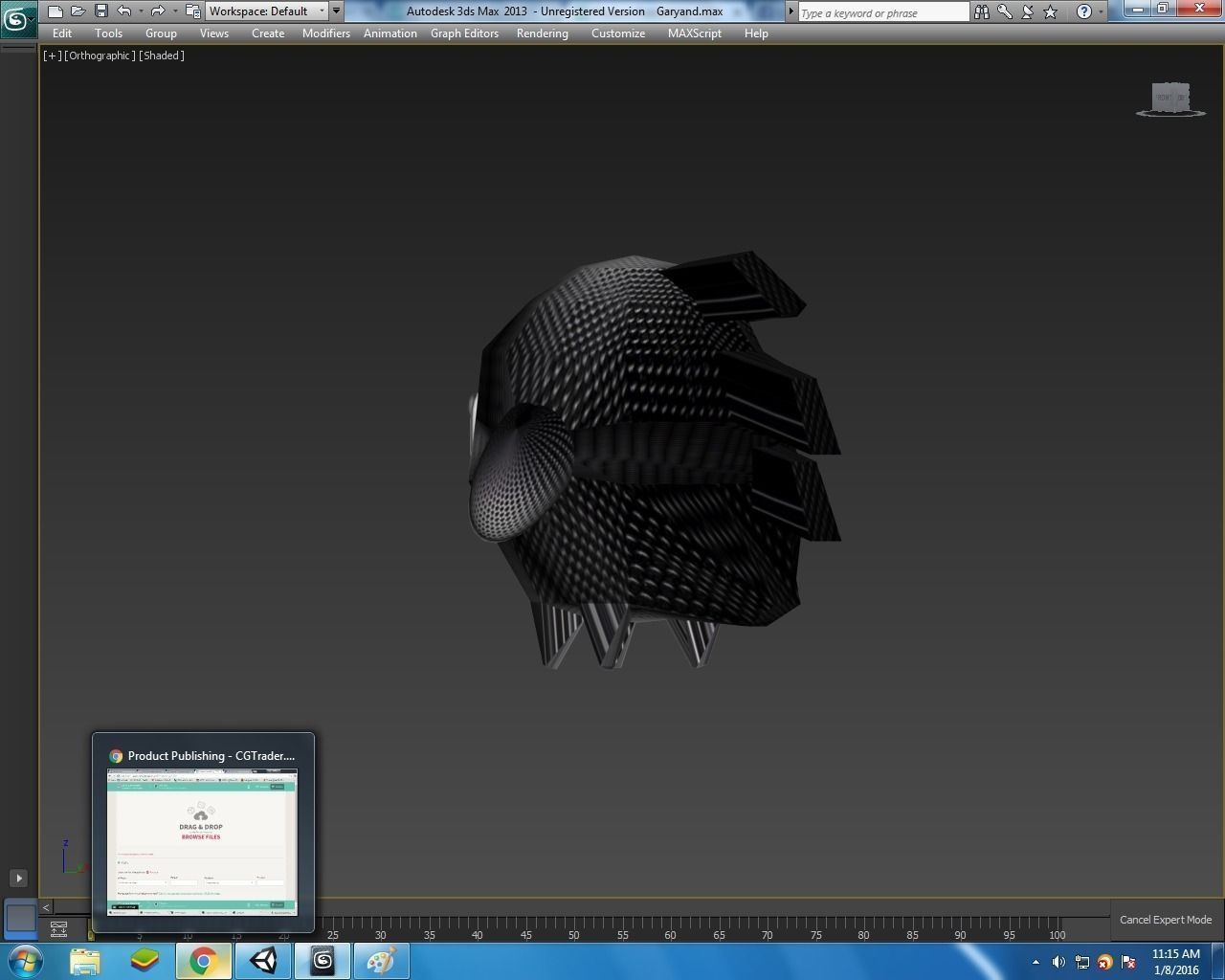Click the binoculars Search icon
The width and height of the screenshot is (1225, 980).
pos(981,11)
